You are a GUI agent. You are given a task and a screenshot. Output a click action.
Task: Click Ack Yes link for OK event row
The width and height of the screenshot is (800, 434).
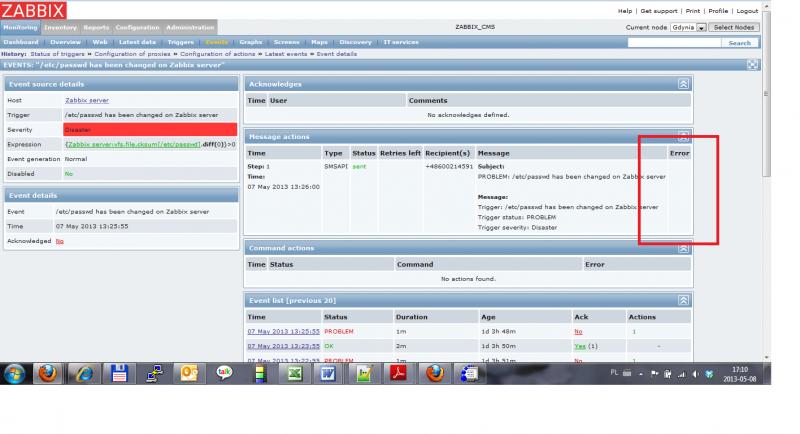[580, 346]
